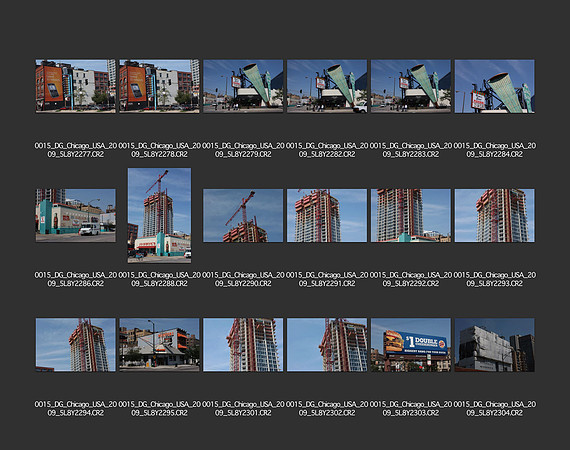Pick the thumbnail for 5L8Y2282

327,86
